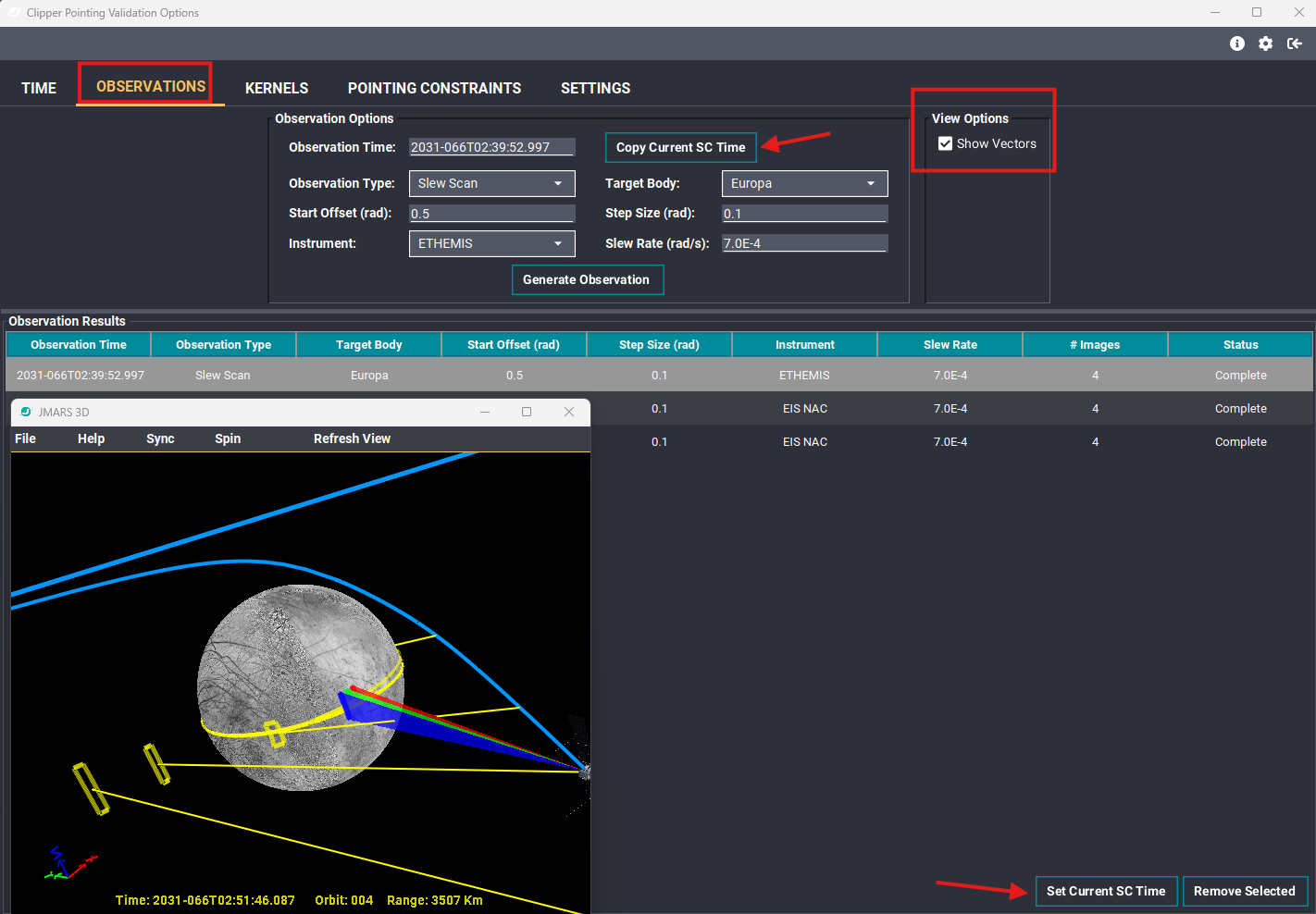Open Help menu in JMARS 3D
The width and height of the screenshot is (1316, 914).
[x=91, y=438]
